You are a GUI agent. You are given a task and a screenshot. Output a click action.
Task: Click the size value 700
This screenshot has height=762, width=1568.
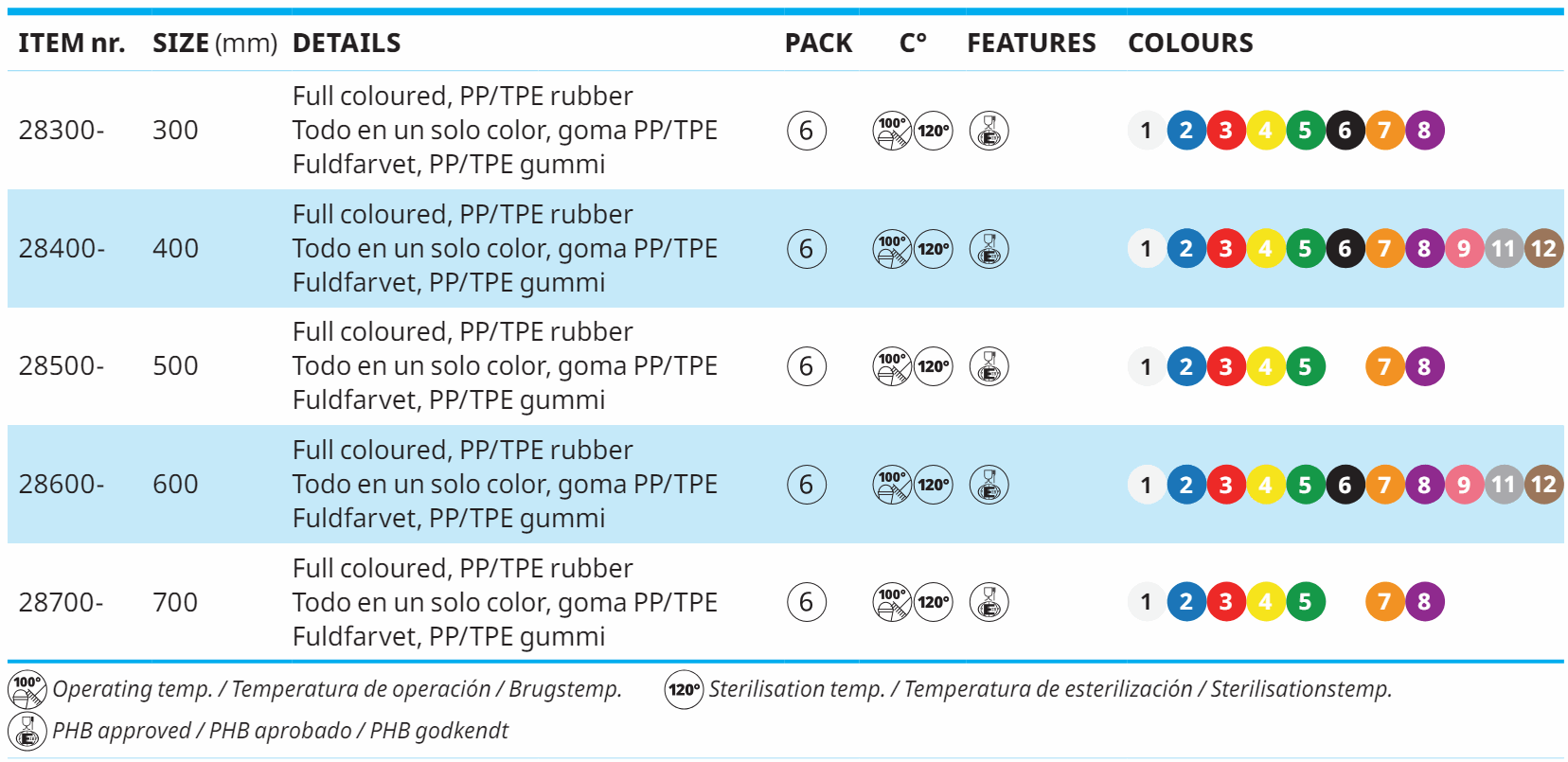(x=175, y=602)
